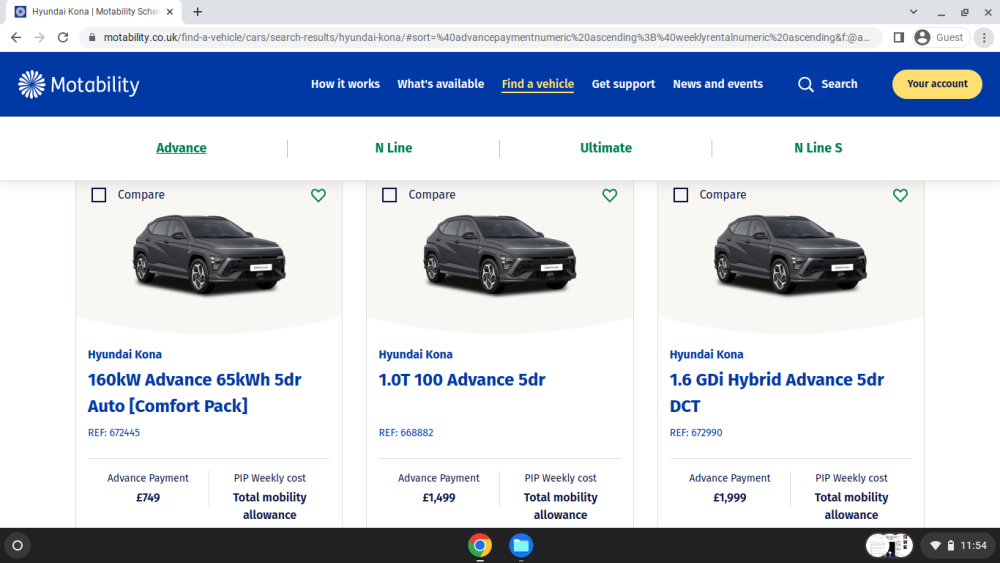Open What's available menu
This screenshot has height=563, width=1000.
point(441,84)
